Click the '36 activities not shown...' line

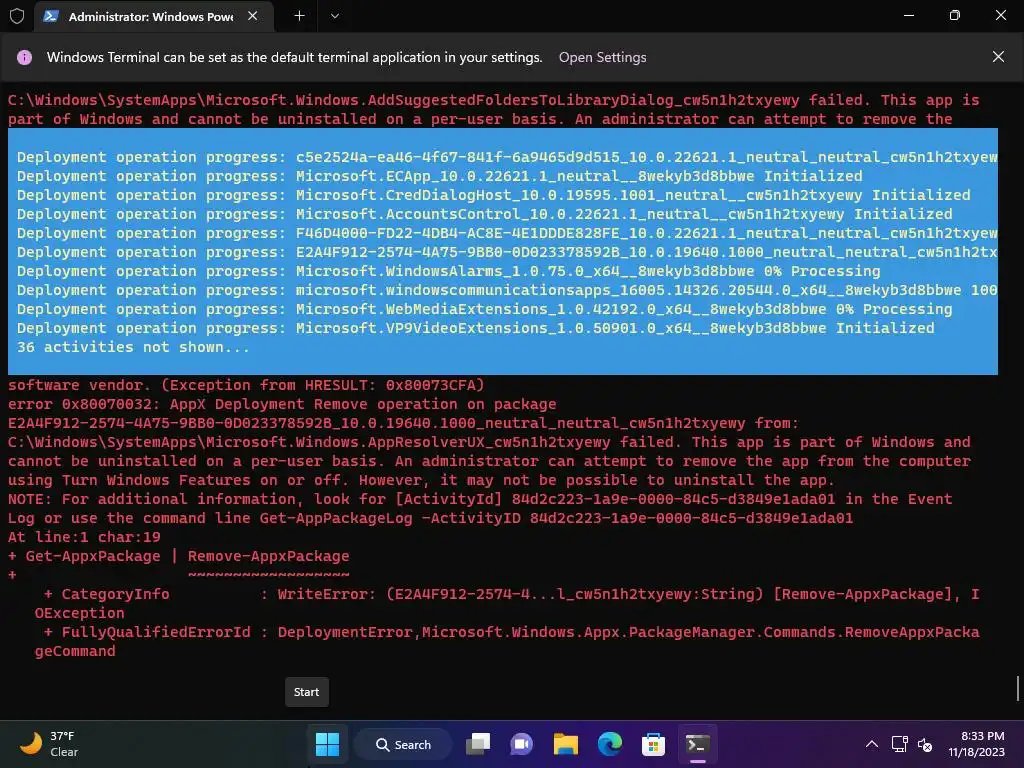point(133,347)
